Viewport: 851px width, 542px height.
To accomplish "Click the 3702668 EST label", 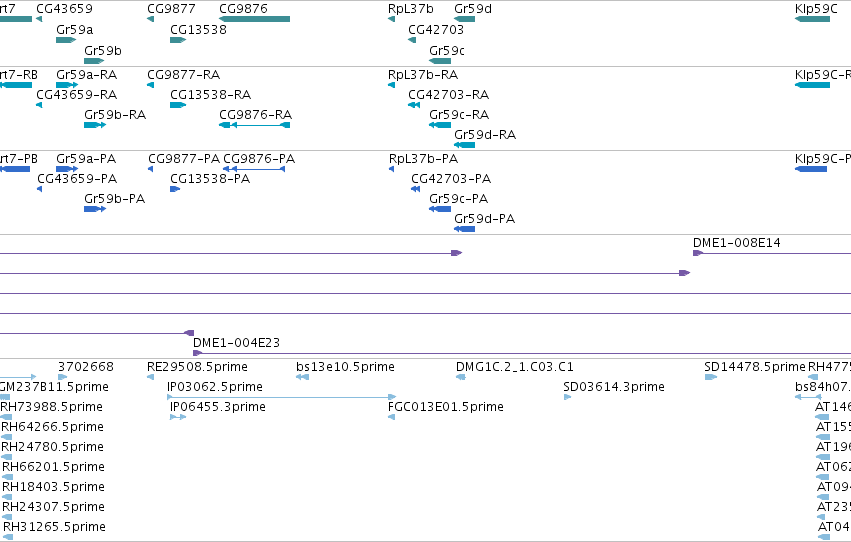I will pos(86,367).
